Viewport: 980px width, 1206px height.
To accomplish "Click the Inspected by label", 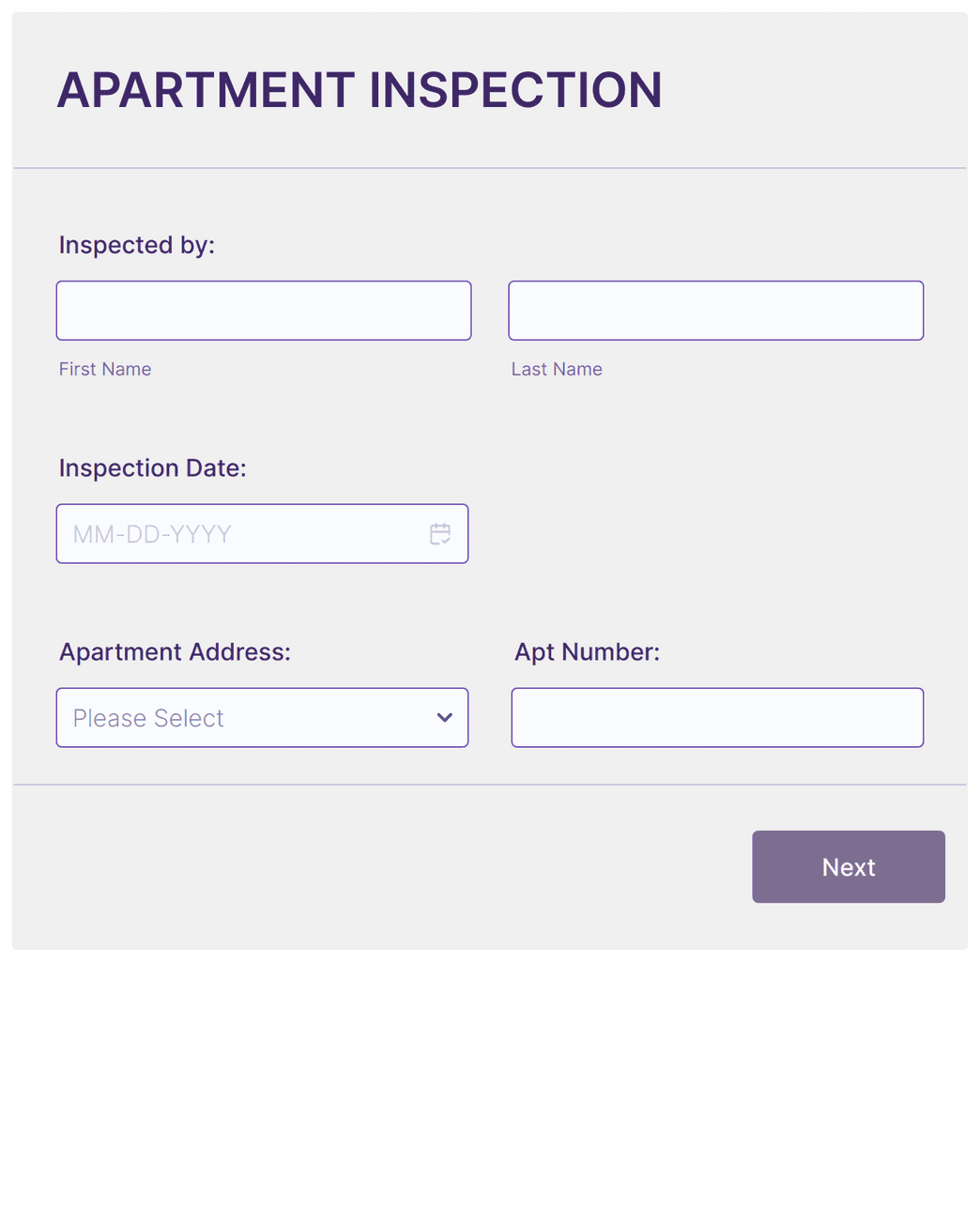I will click(x=136, y=244).
